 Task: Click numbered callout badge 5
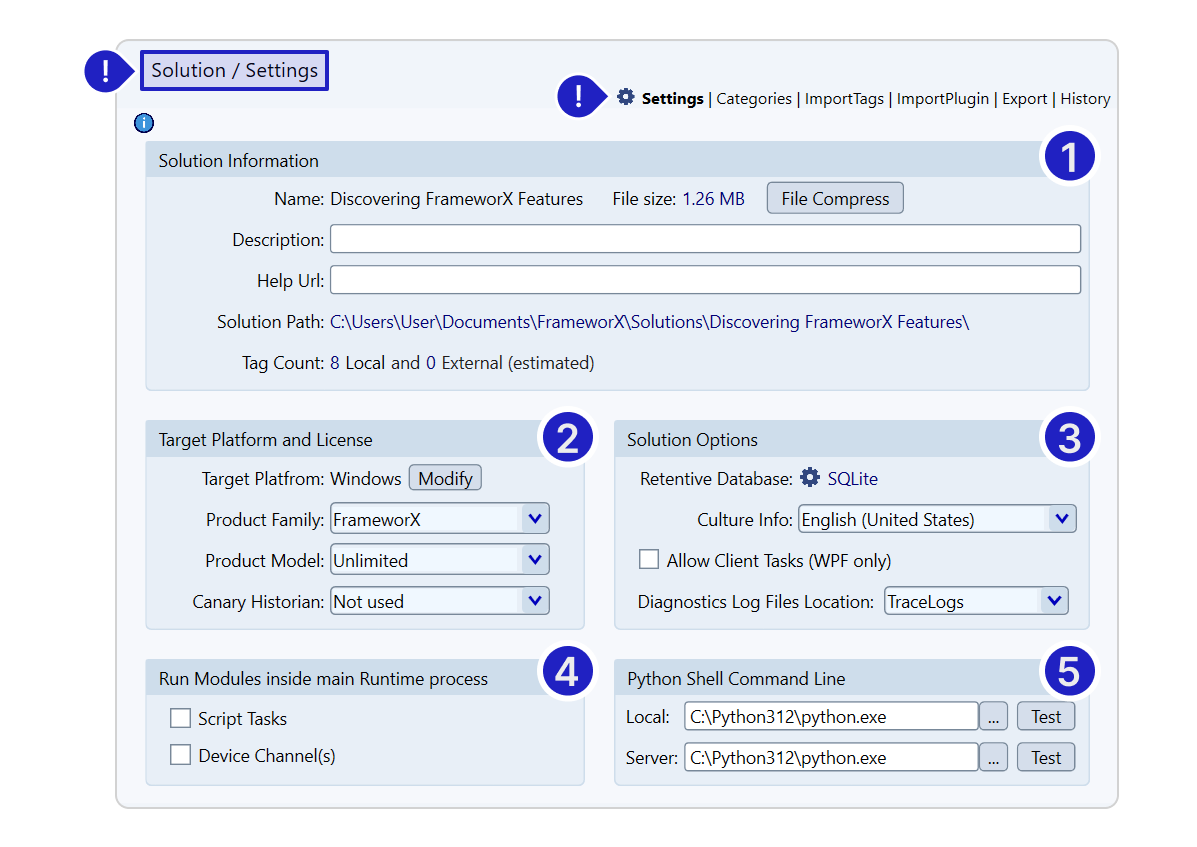(x=1069, y=672)
